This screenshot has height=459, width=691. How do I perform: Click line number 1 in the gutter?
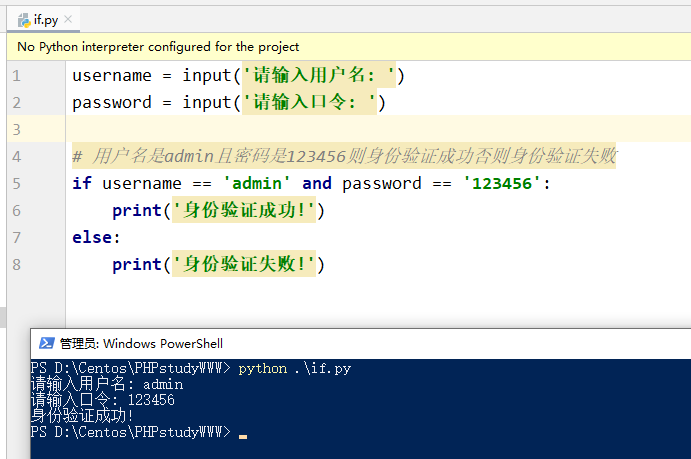coord(16,76)
